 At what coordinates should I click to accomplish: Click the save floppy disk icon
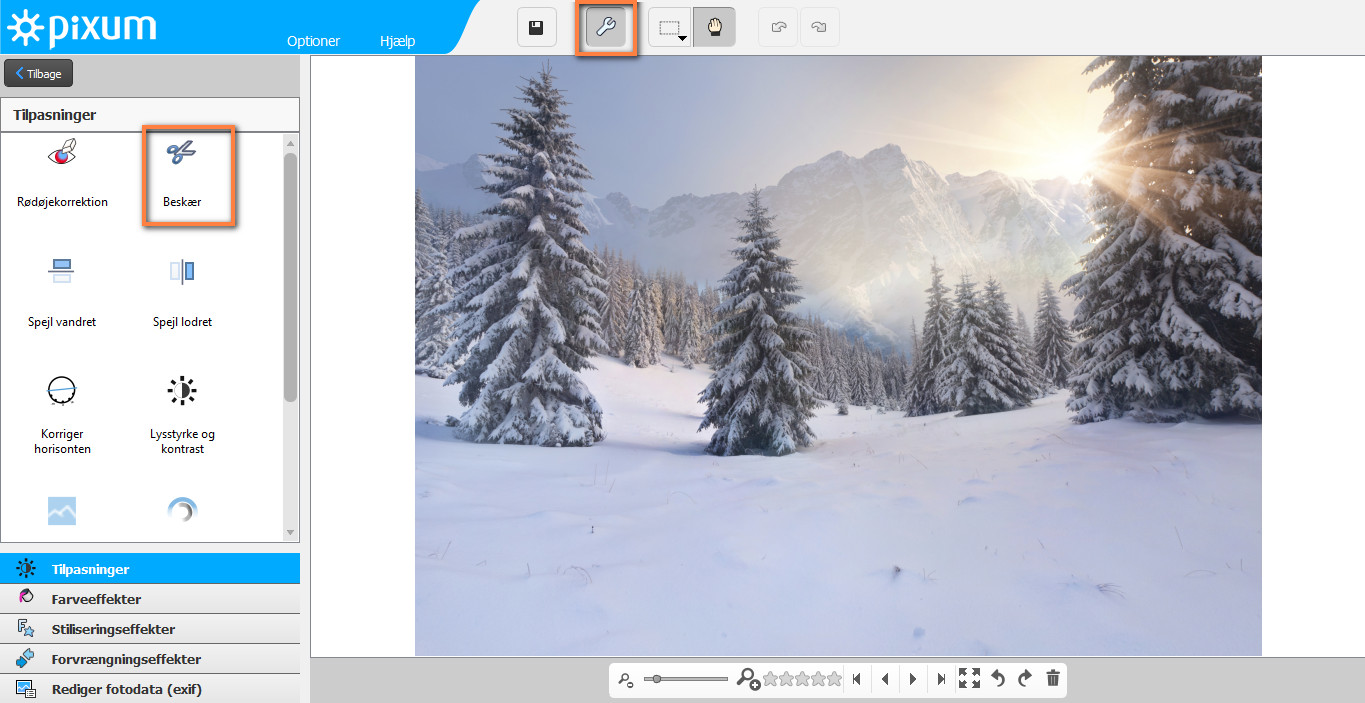(x=536, y=28)
